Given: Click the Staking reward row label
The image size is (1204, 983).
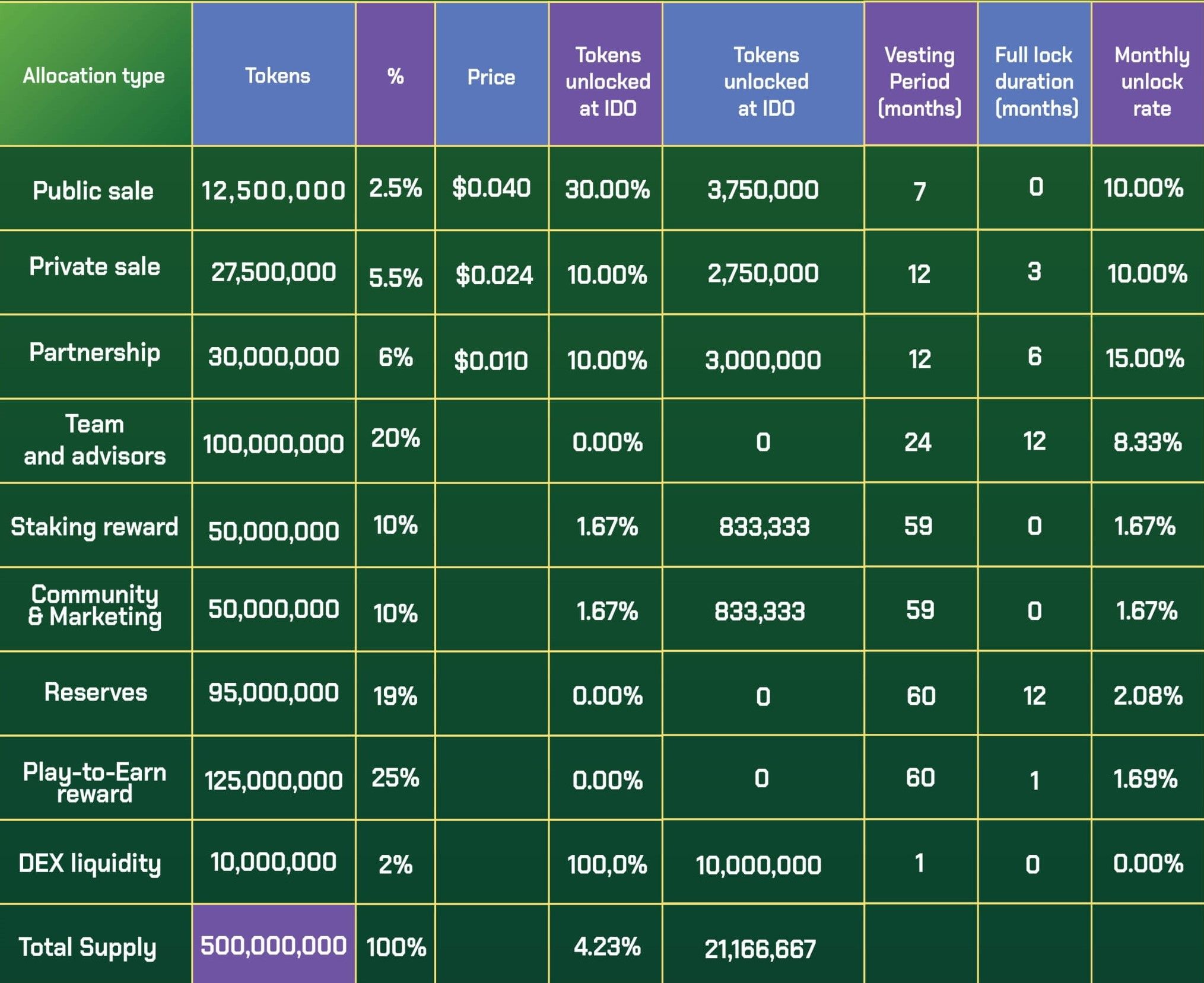Looking at the screenshot, I should (94, 527).
